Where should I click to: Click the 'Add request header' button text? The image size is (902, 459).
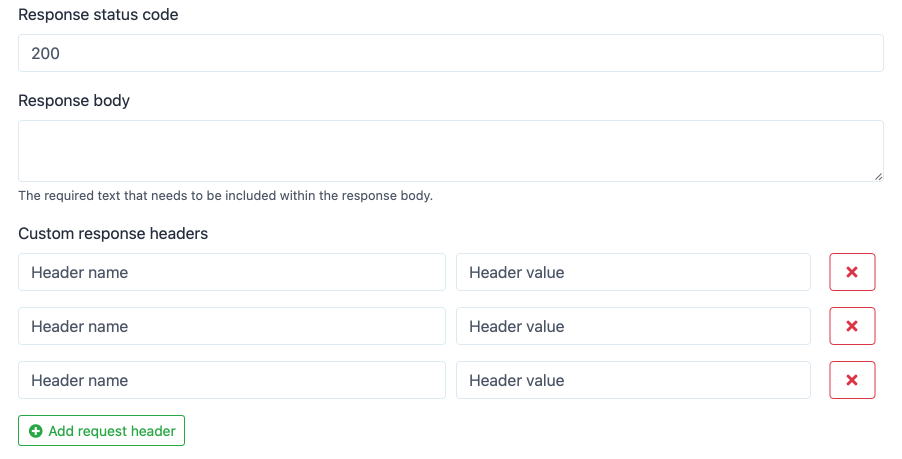coord(112,431)
